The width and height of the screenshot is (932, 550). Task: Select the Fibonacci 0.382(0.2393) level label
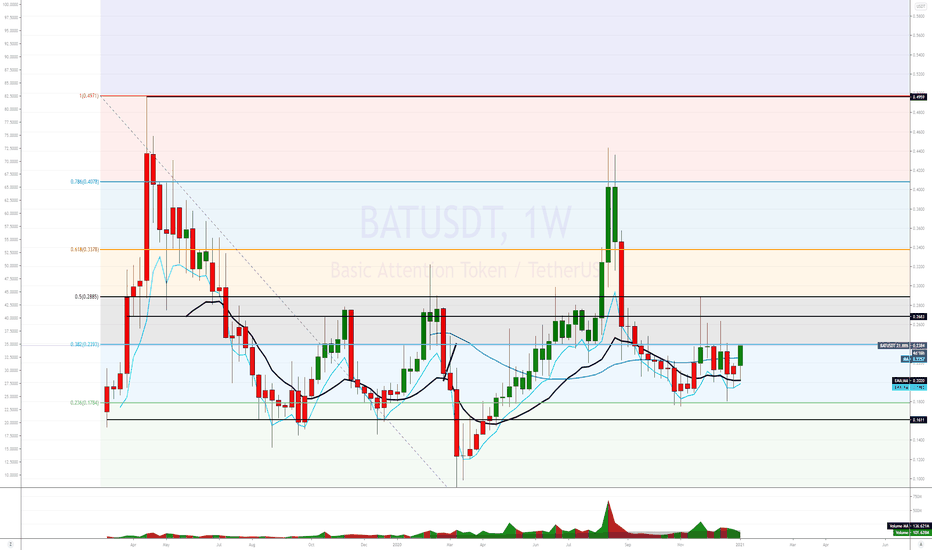[84, 344]
